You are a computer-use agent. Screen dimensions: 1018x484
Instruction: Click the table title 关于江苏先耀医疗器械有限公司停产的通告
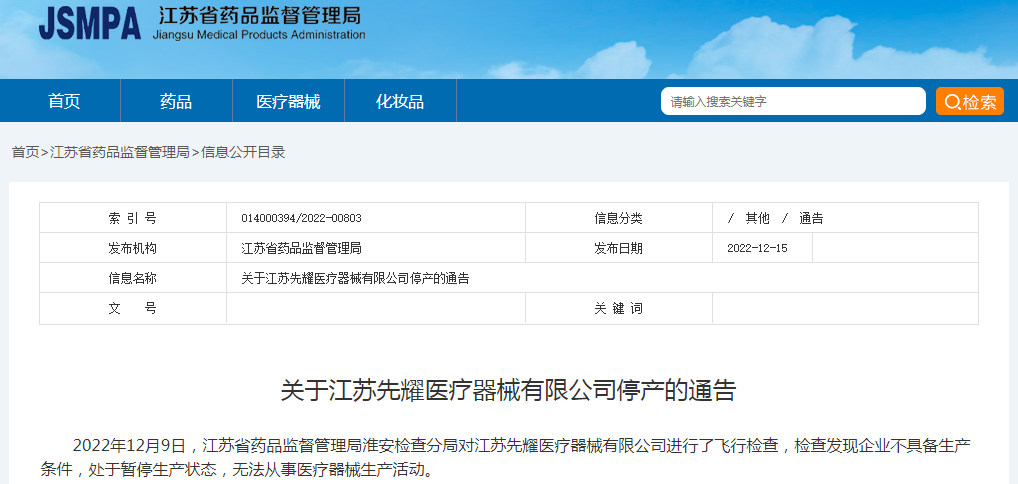click(x=355, y=279)
